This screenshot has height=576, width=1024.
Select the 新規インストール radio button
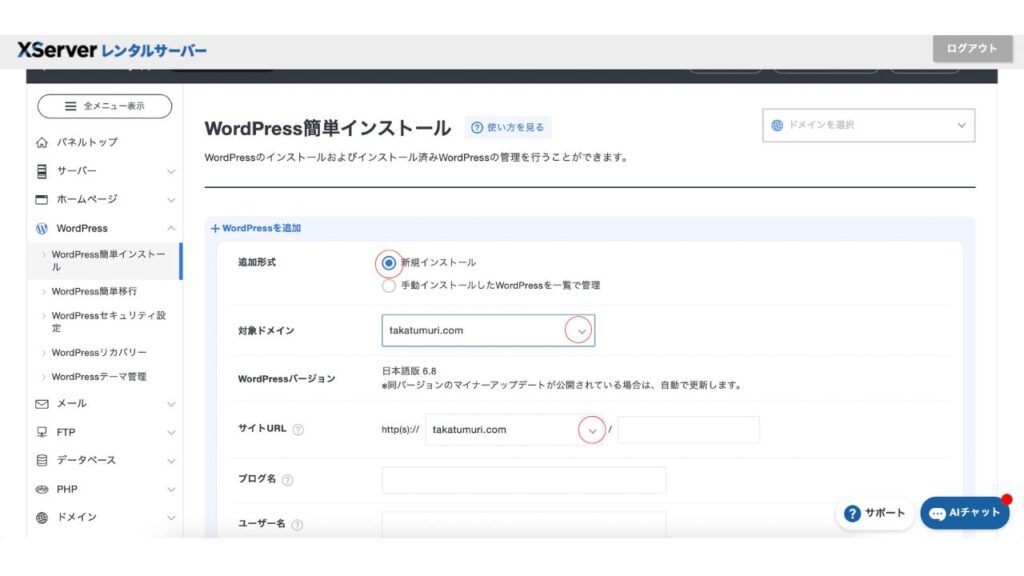(x=389, y=263)
